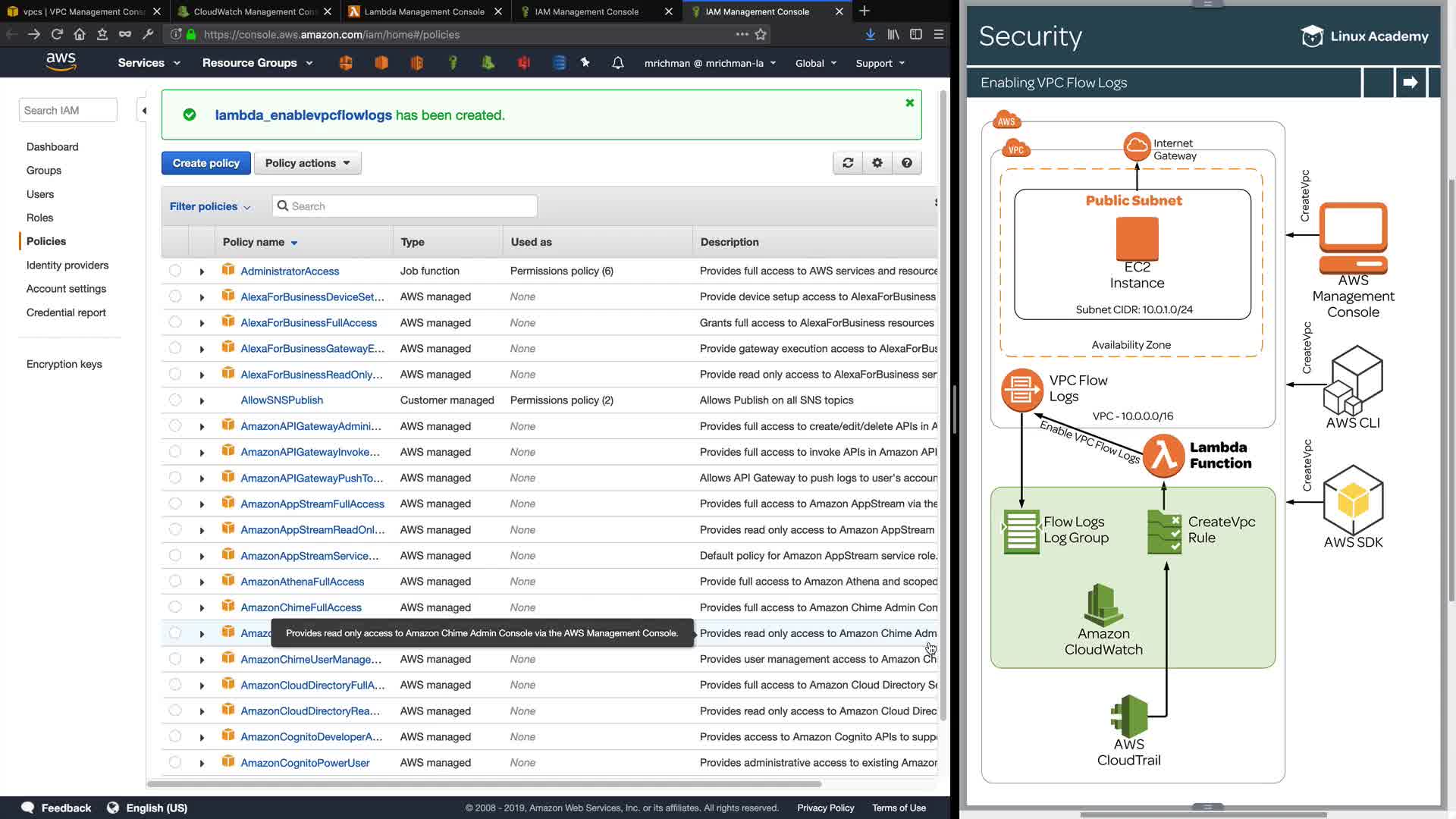Open the Policy actions dropdown
The width and height of the screenshot is (1456, 819).
(x=307, y=163)
